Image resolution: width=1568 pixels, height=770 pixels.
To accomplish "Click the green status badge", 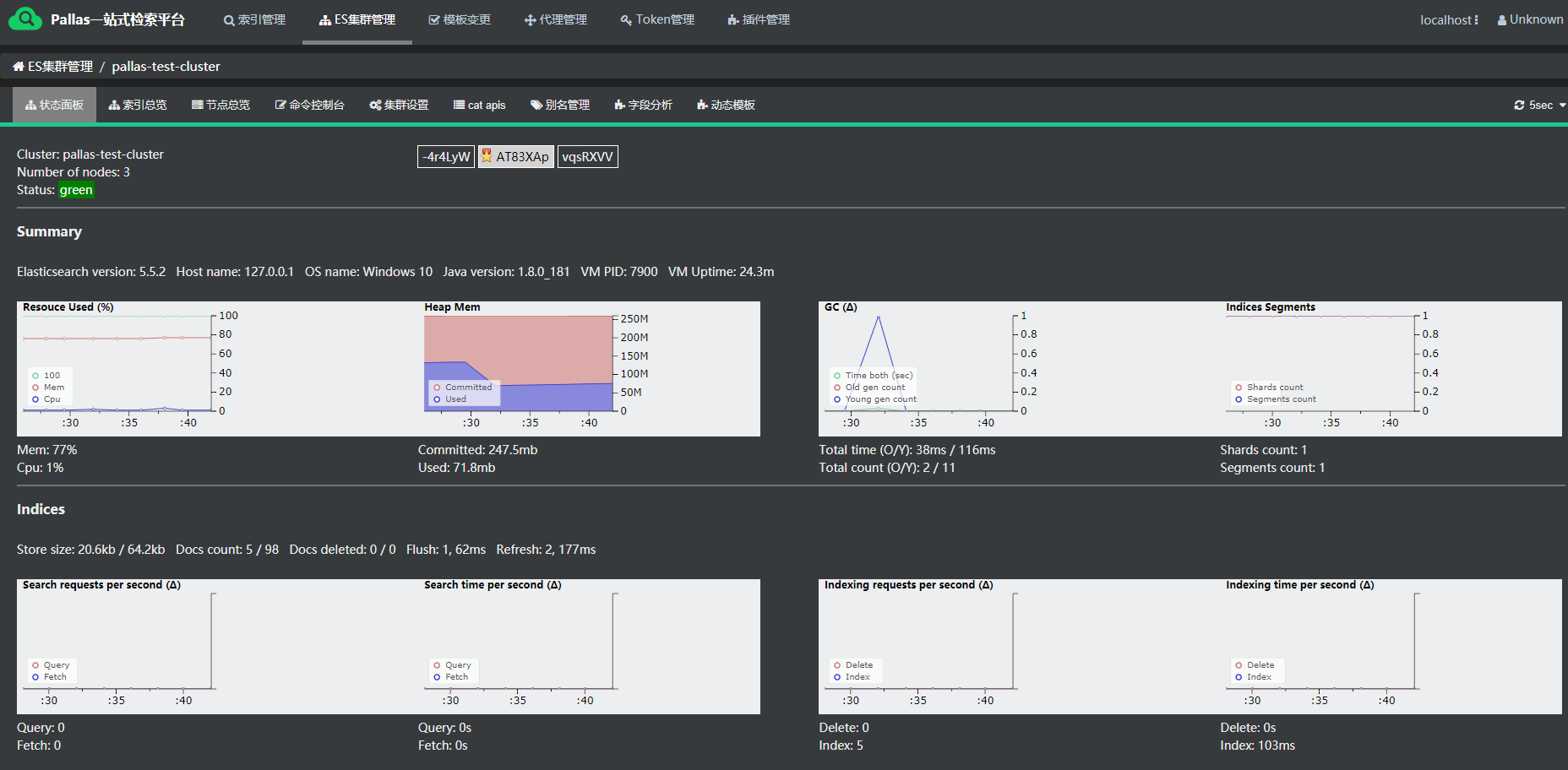I will click(76, 190).
